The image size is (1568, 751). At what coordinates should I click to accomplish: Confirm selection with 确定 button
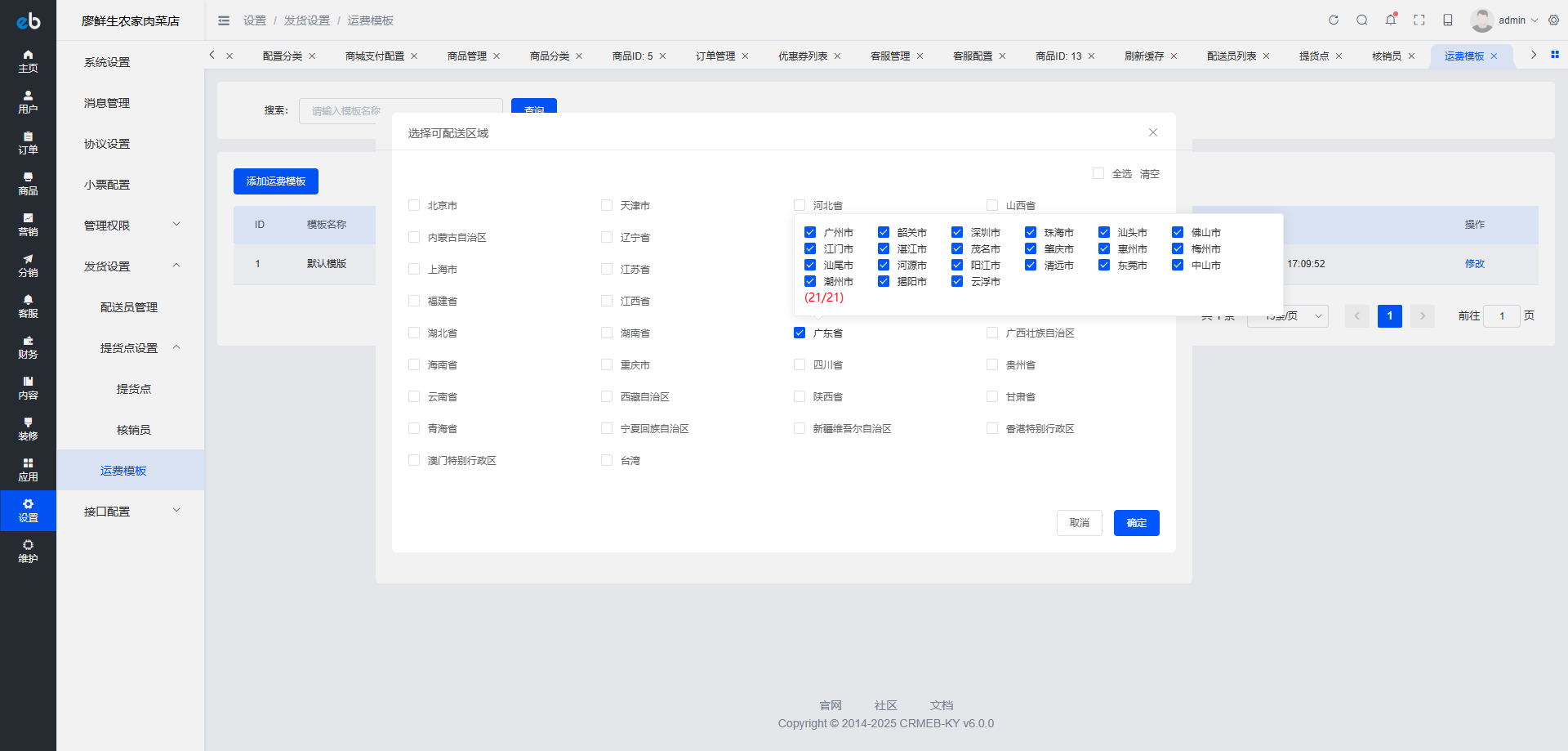coord(1136,523)
